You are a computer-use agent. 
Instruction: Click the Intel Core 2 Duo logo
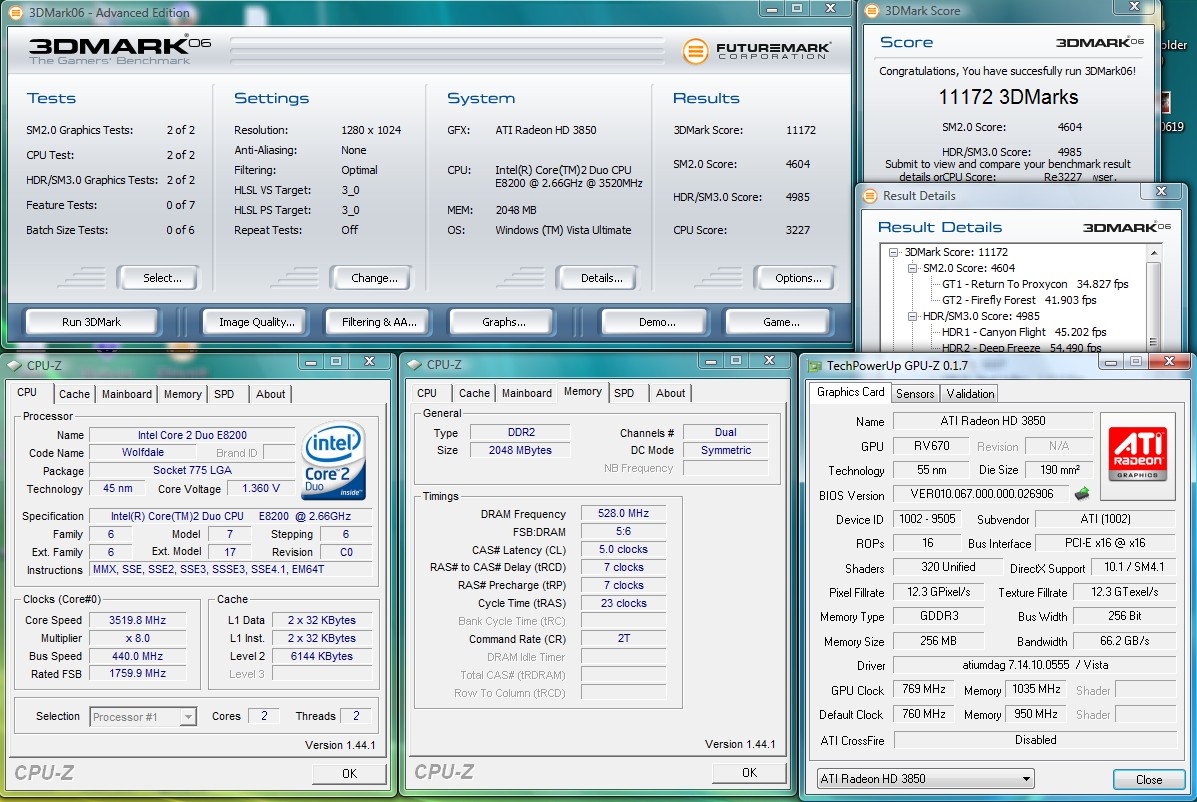tap(333, 461)
